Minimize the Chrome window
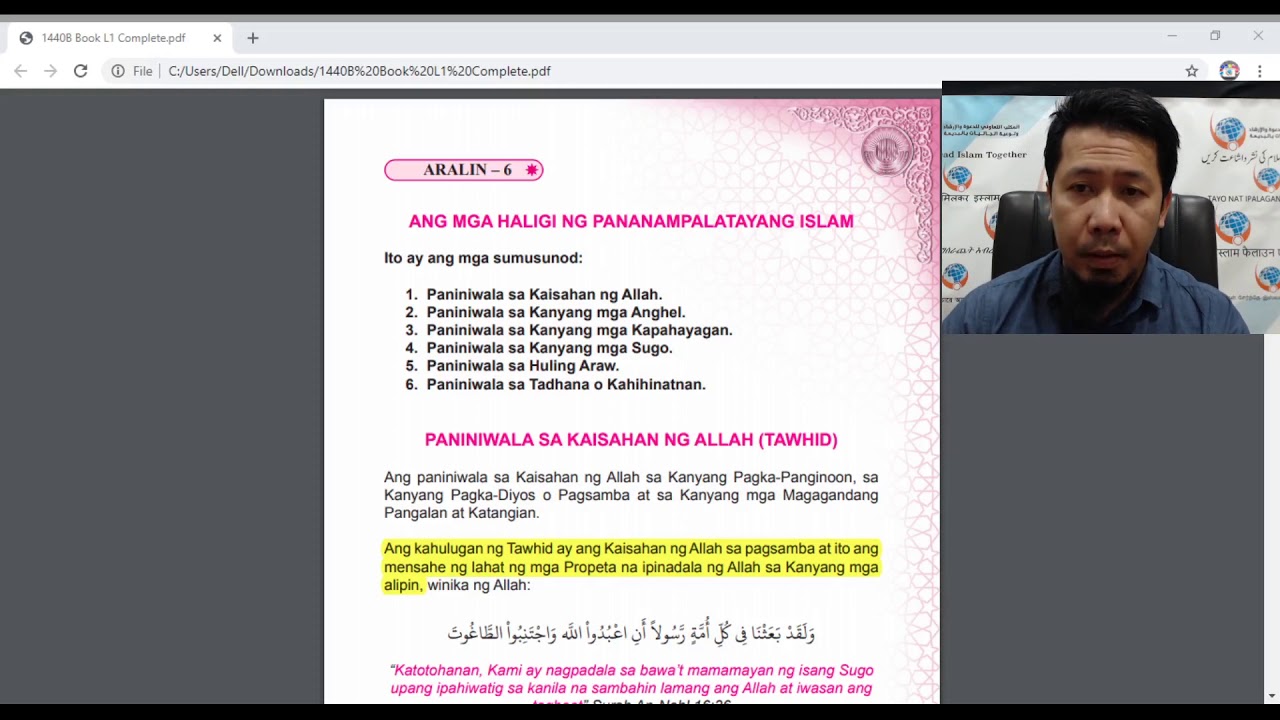The width and height of the screenshot is (1280, 720). tap(1172, 36)
